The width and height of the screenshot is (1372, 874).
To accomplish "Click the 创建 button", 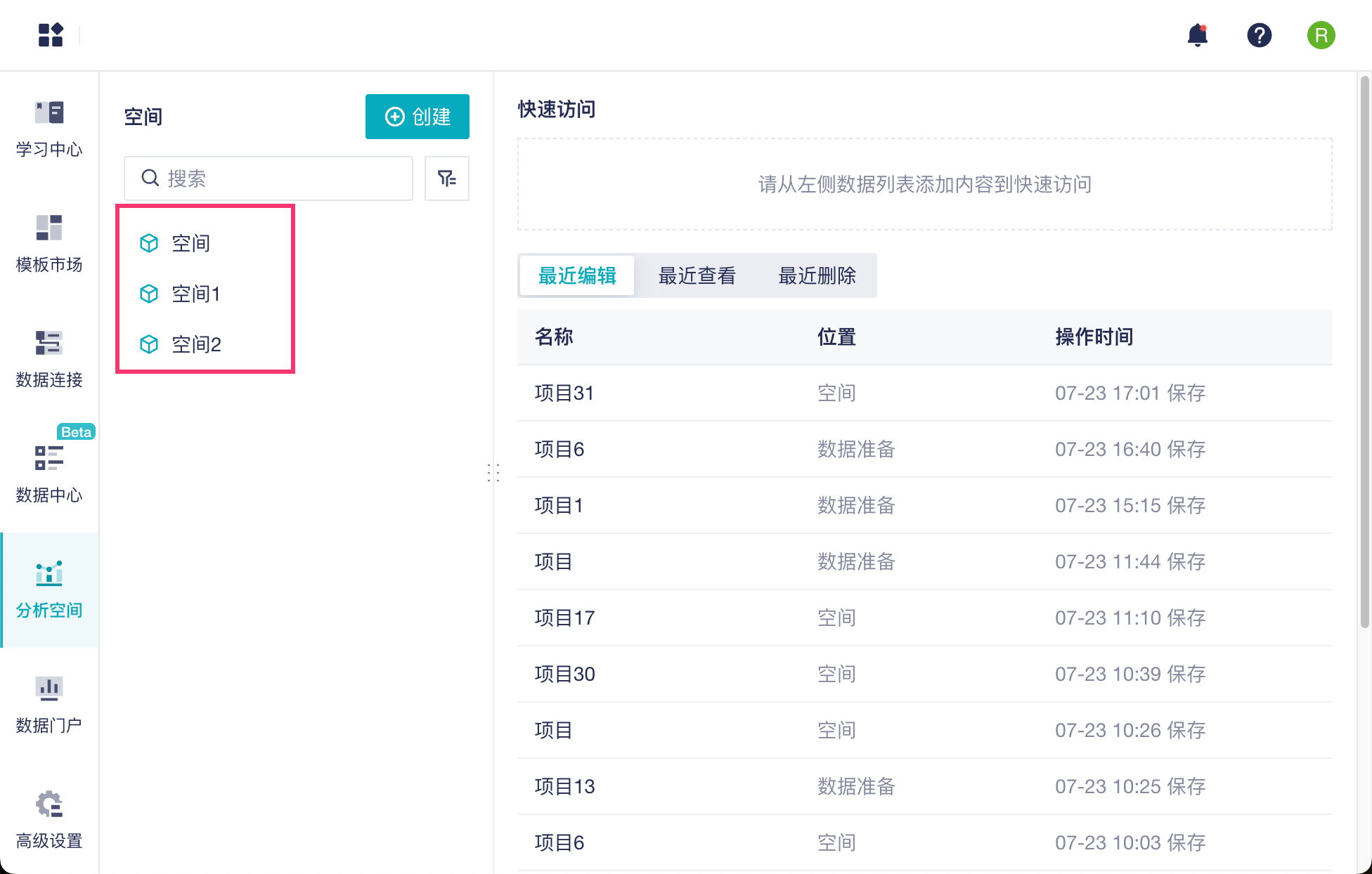I will point(418,117).
